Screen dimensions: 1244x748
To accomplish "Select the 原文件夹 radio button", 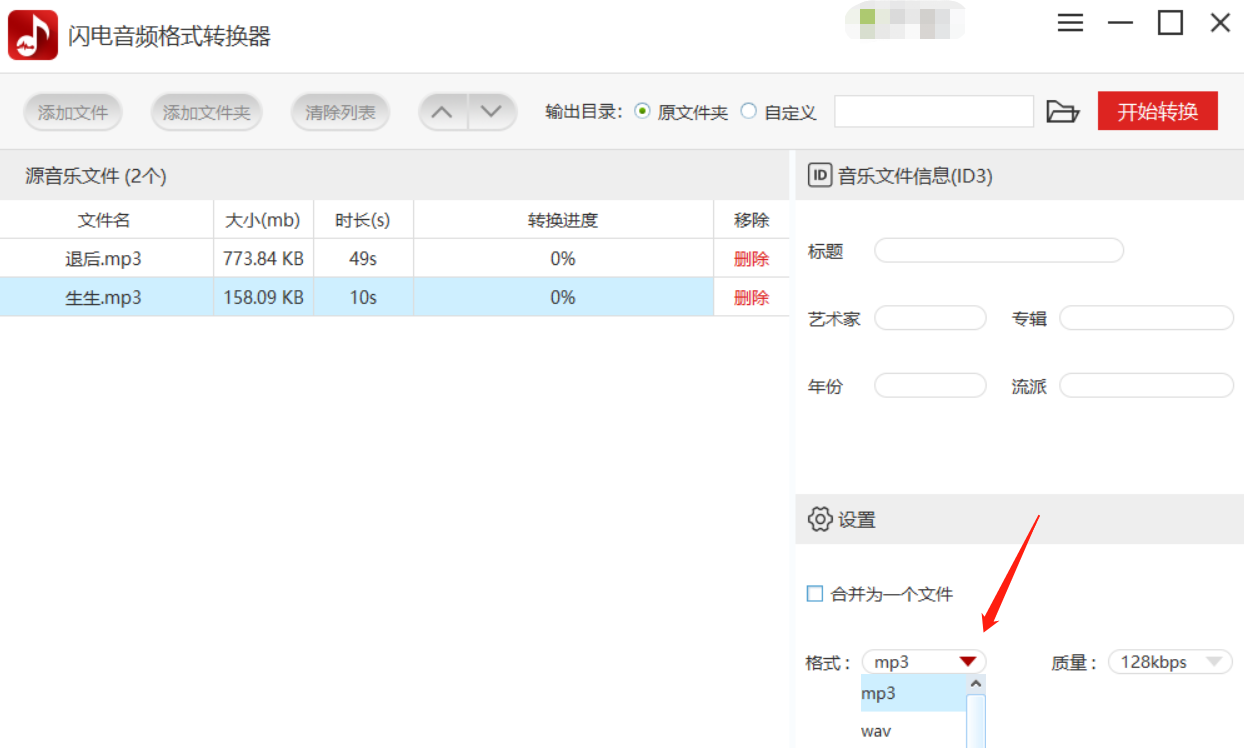I will pyautogui.click(x=642, y=111).
